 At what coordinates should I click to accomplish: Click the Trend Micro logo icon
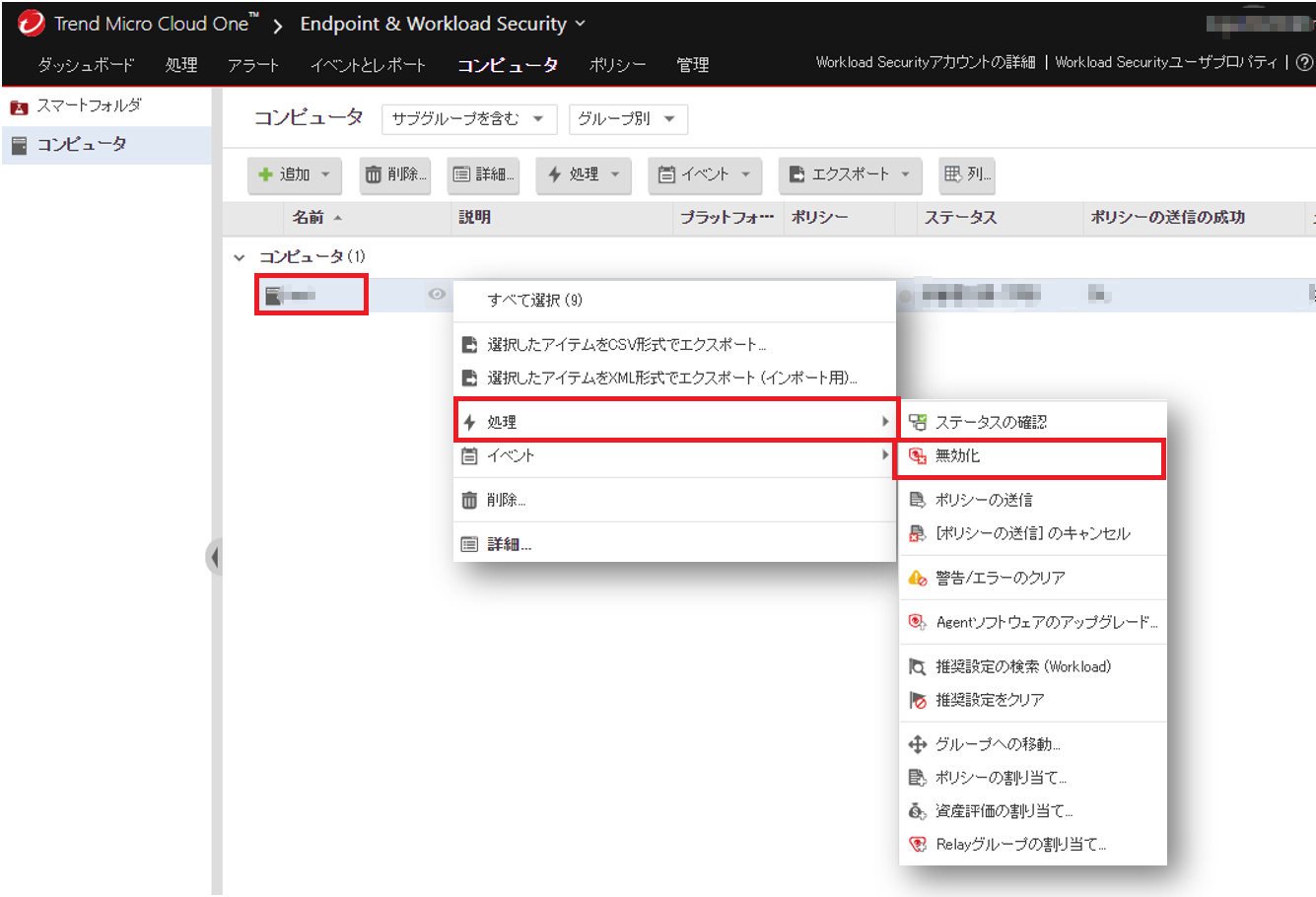pyautogui.click(x=31, y=23)
